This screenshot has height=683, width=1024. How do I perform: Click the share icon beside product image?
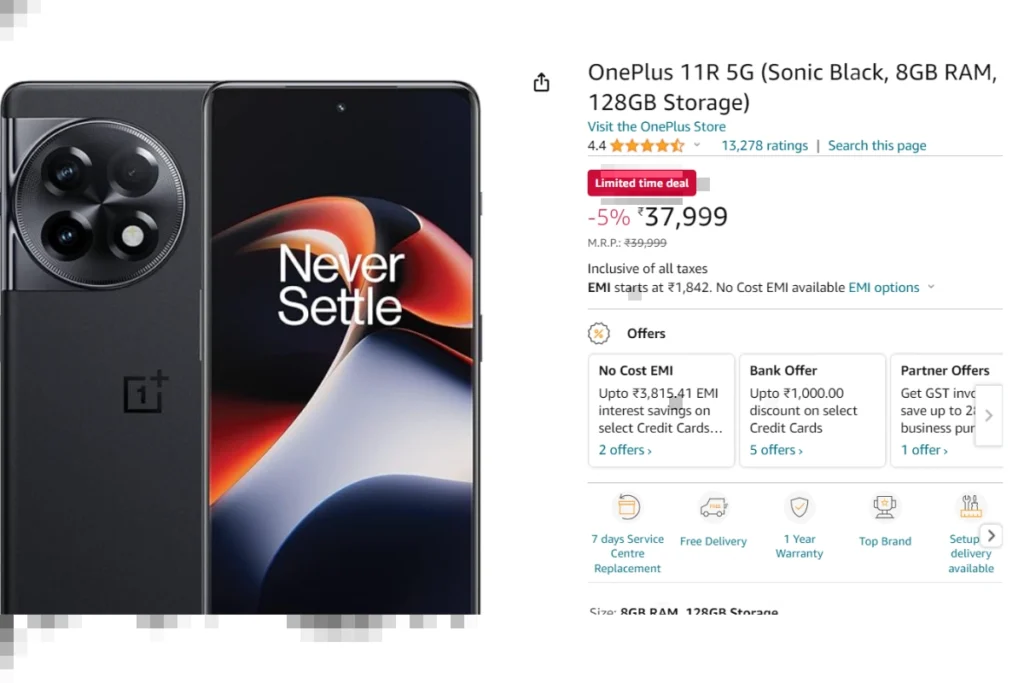541,82
